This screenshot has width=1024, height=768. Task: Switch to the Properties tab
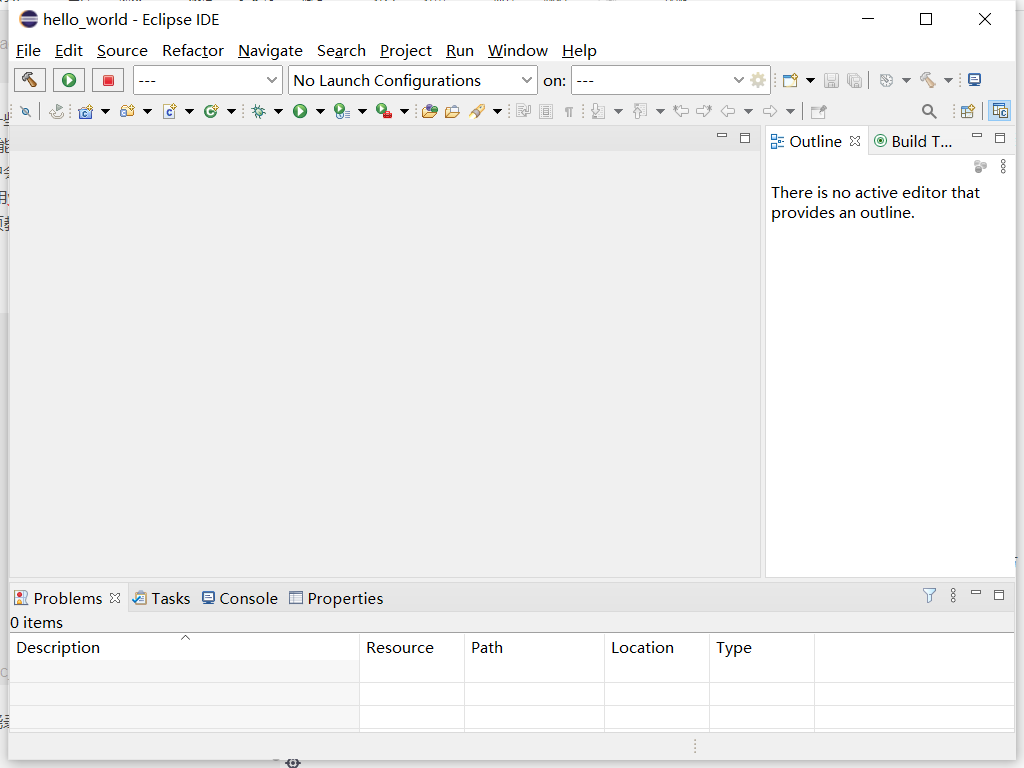[x=336, y=598]
